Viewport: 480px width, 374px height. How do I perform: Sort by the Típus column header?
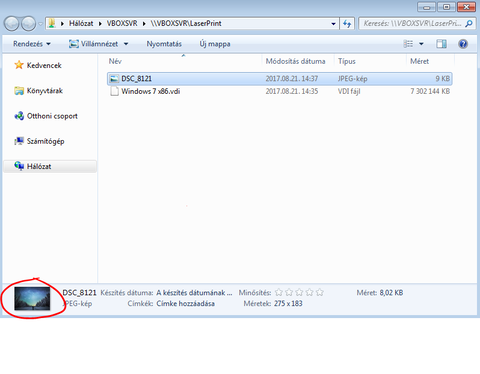click(347, 61)
